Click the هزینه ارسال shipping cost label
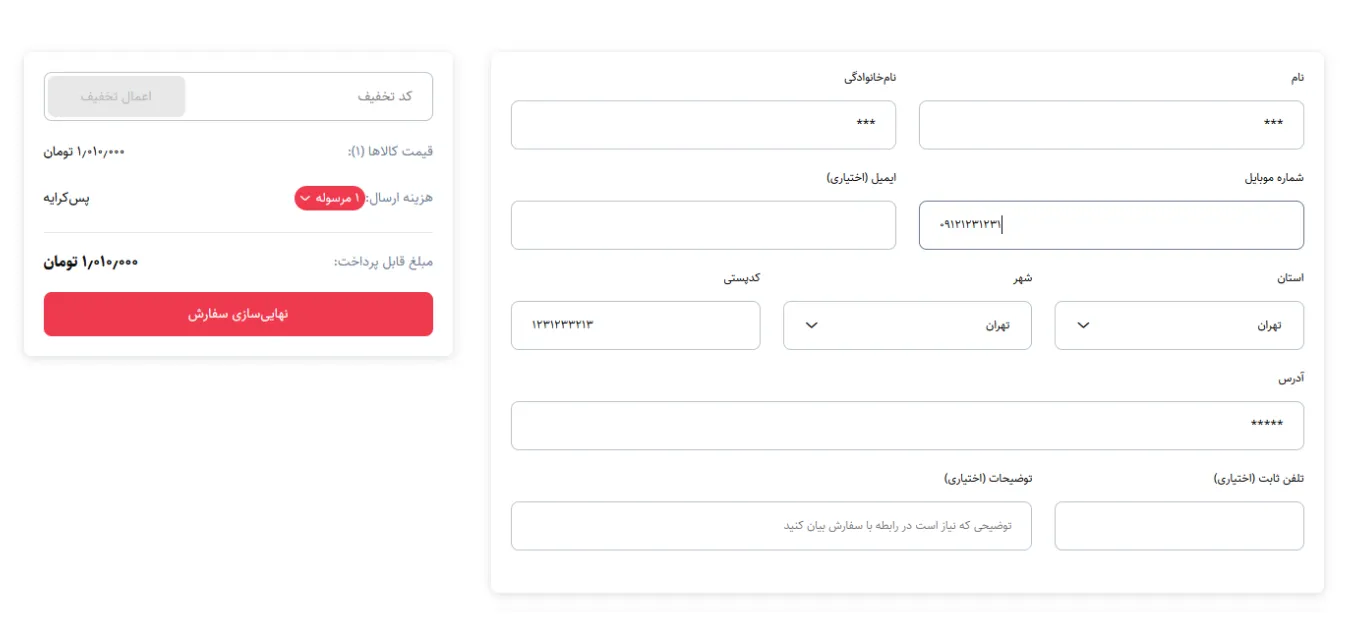1349x624 pixels. point(400,198)
